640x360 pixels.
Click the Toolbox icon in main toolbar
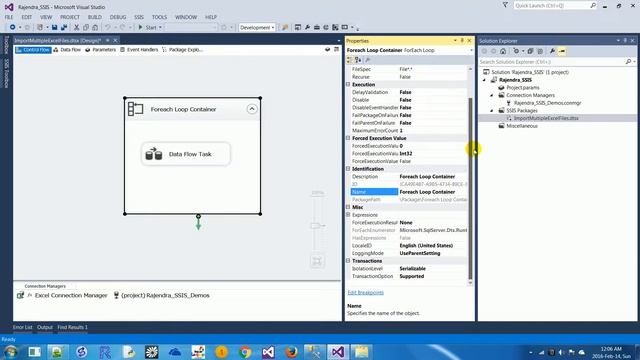pyautogui.click(x=317, y=27)
